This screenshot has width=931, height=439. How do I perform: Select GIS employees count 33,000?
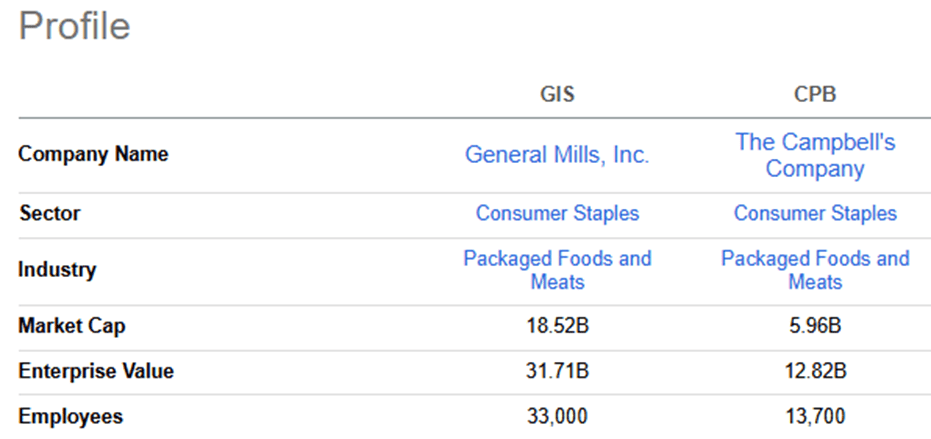[x=557, y=416]
